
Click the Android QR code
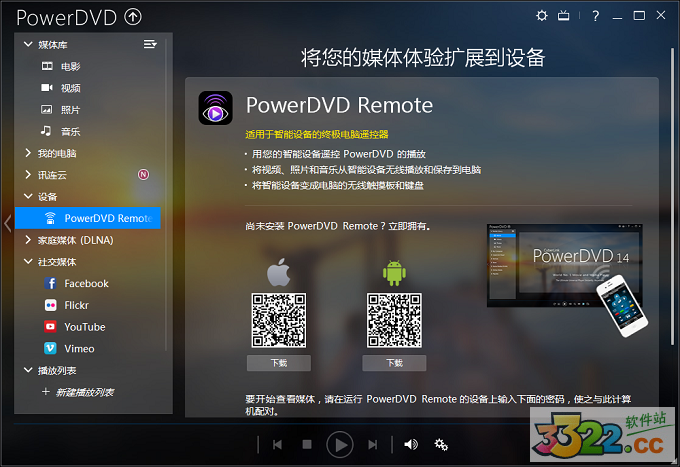tap(394, 320)
